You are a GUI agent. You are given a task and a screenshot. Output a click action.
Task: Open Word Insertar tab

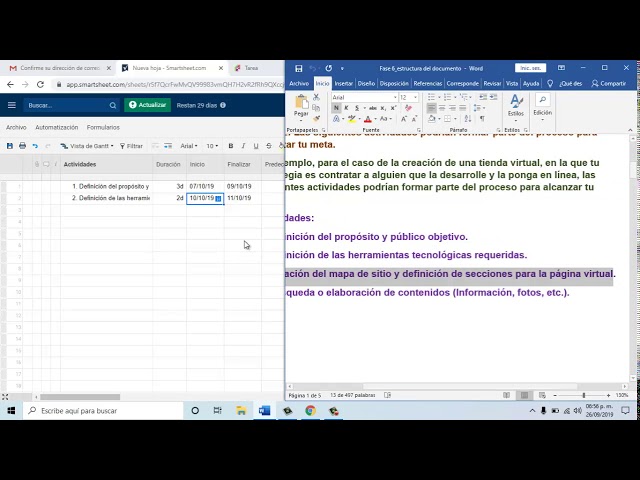(x=343, y=84)
